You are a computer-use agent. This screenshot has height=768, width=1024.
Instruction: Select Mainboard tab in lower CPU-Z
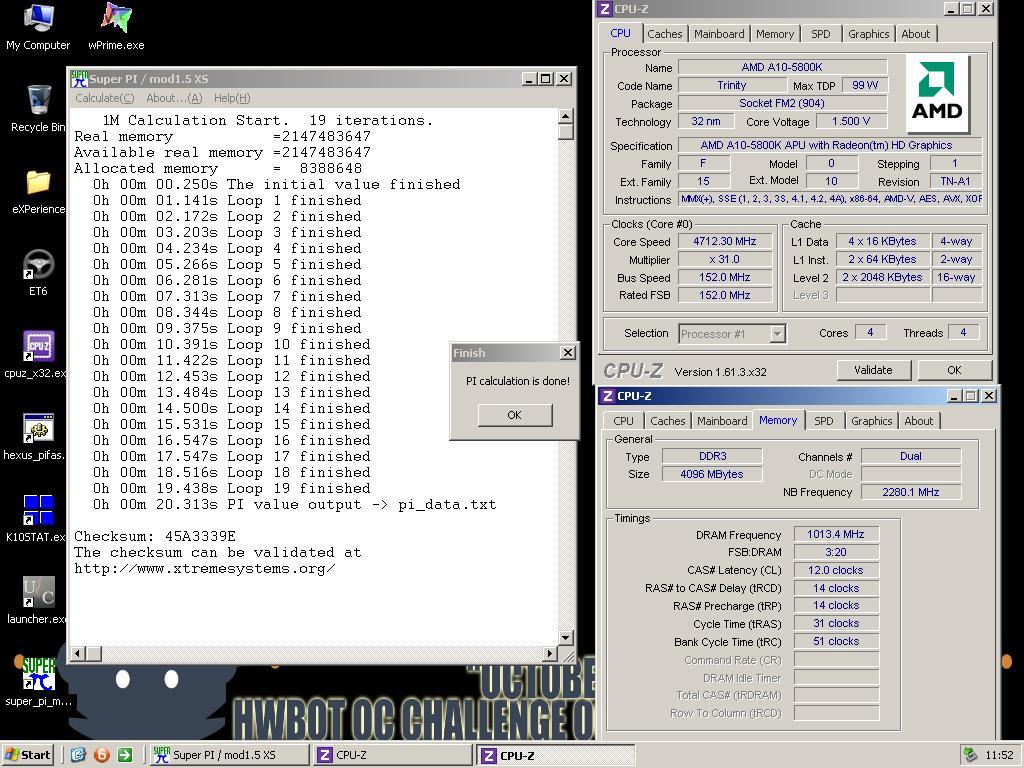(x=722, y=421)
